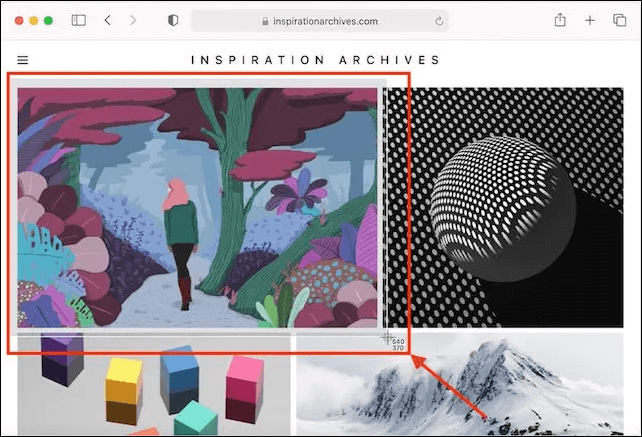Screen dimensions: 642x437
Task: Show the tab overview grid
Action: click(618, 20)
